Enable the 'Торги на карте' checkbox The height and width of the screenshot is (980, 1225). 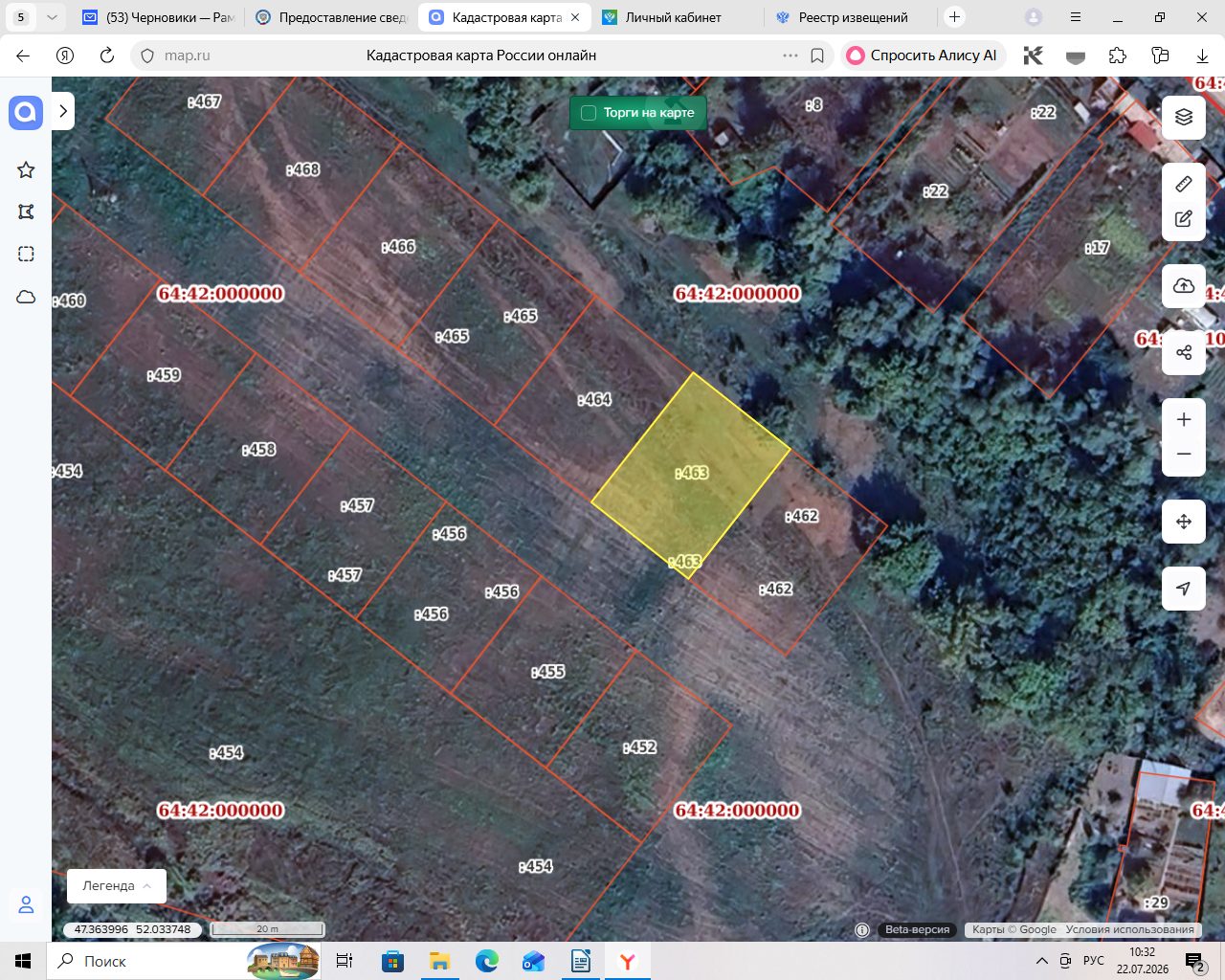click(x=589, y=113)
